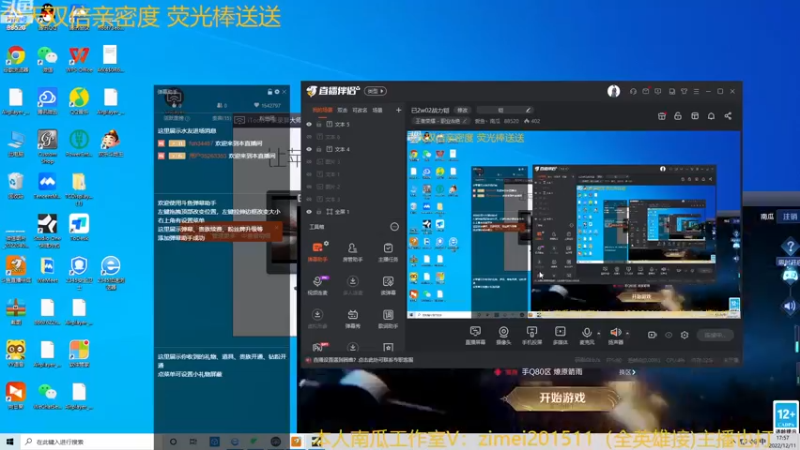This screenshot has width=800, height=450.
Task: Toggle the lock icon in the 弹幕助手 window
Action: pyautogui.click(x=269, y=92)
